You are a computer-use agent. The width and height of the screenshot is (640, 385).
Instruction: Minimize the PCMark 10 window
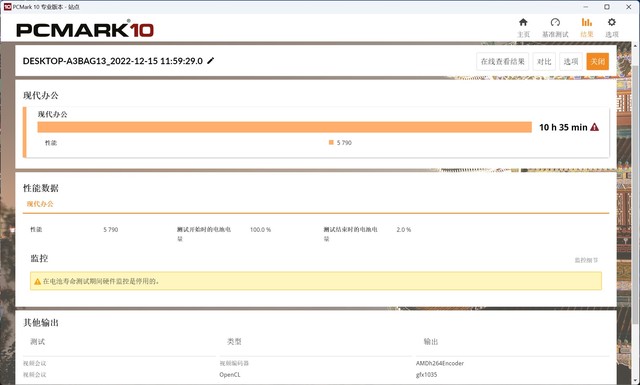click(x=586, y=7)
